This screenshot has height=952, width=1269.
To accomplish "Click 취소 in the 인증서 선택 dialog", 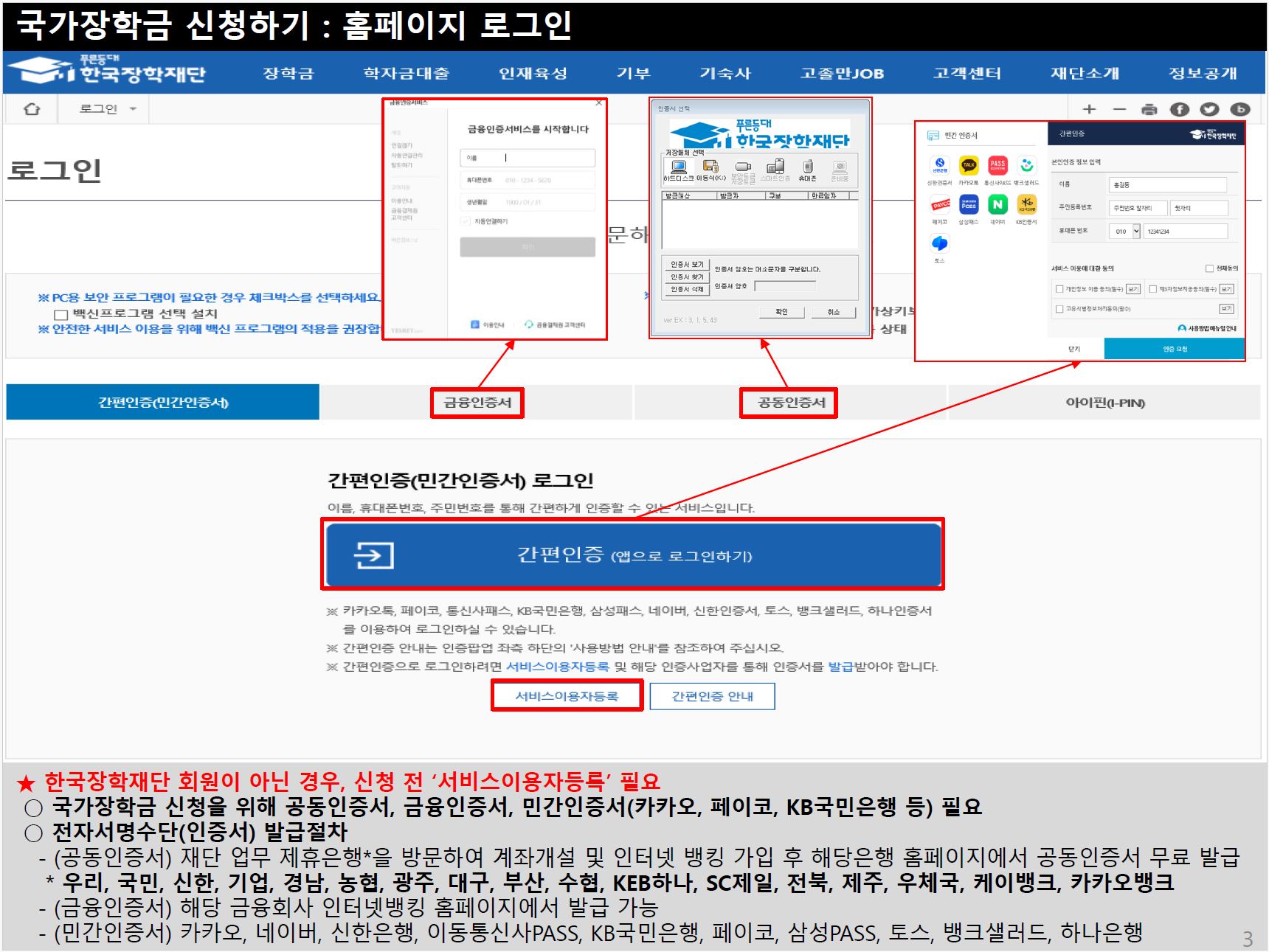I will pyautogui.click(x=834, y=312).
